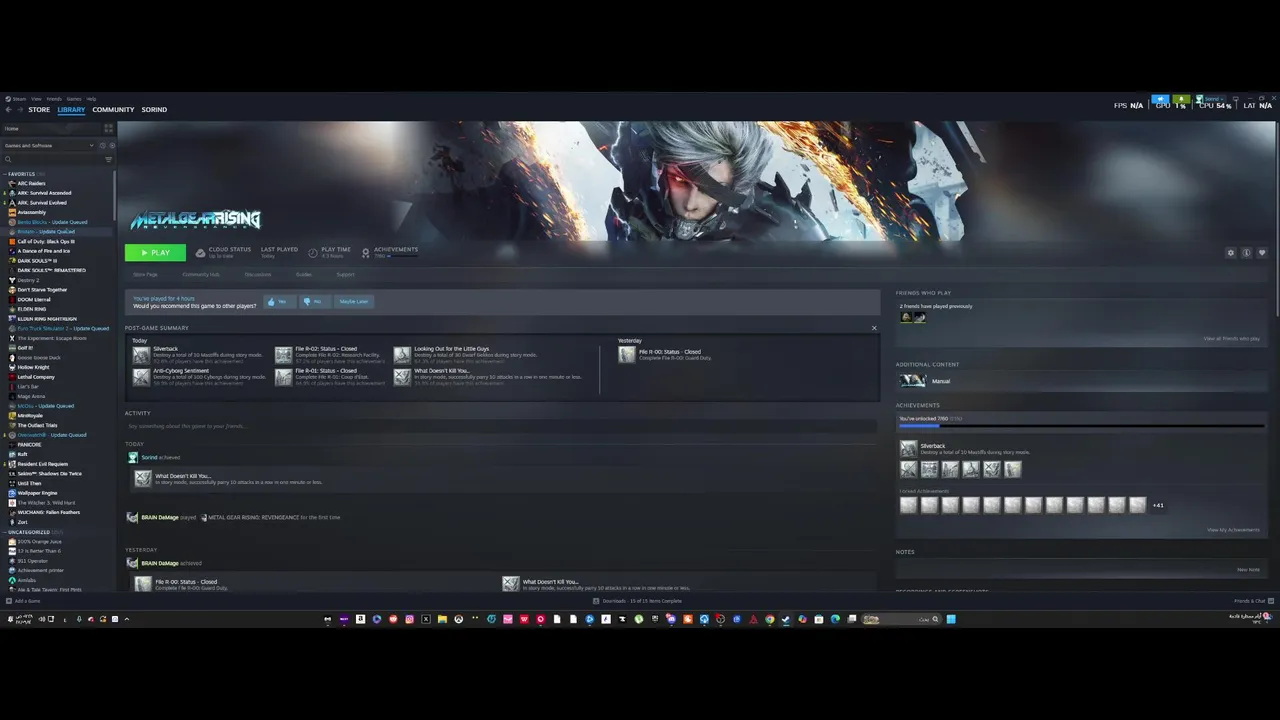Image resolution: width=1280 pixels, height=720 pixels.
Task: Select Wallpaper Engine in library list
Action: click(37, 493)
